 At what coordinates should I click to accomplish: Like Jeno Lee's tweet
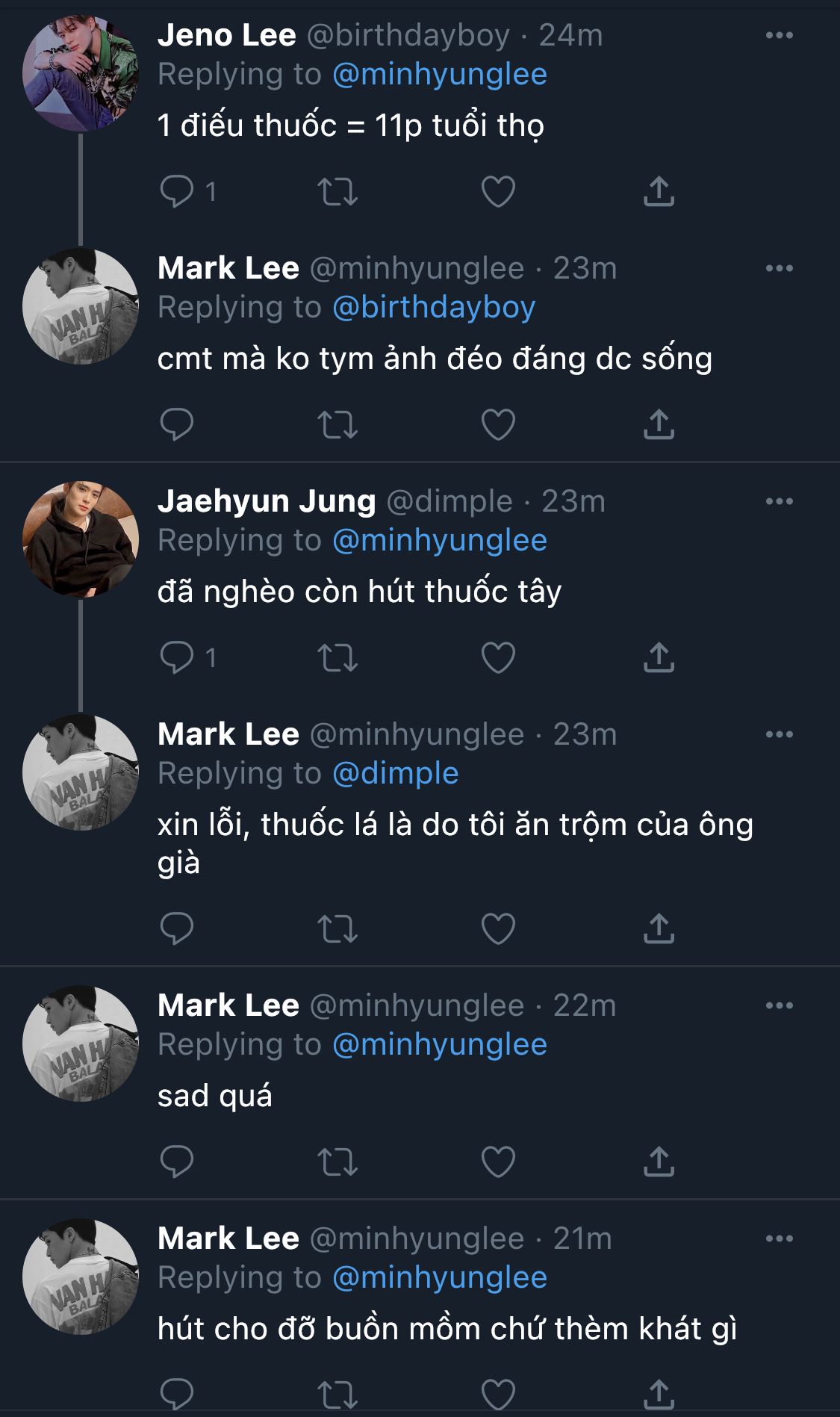[x=498, y=191]
